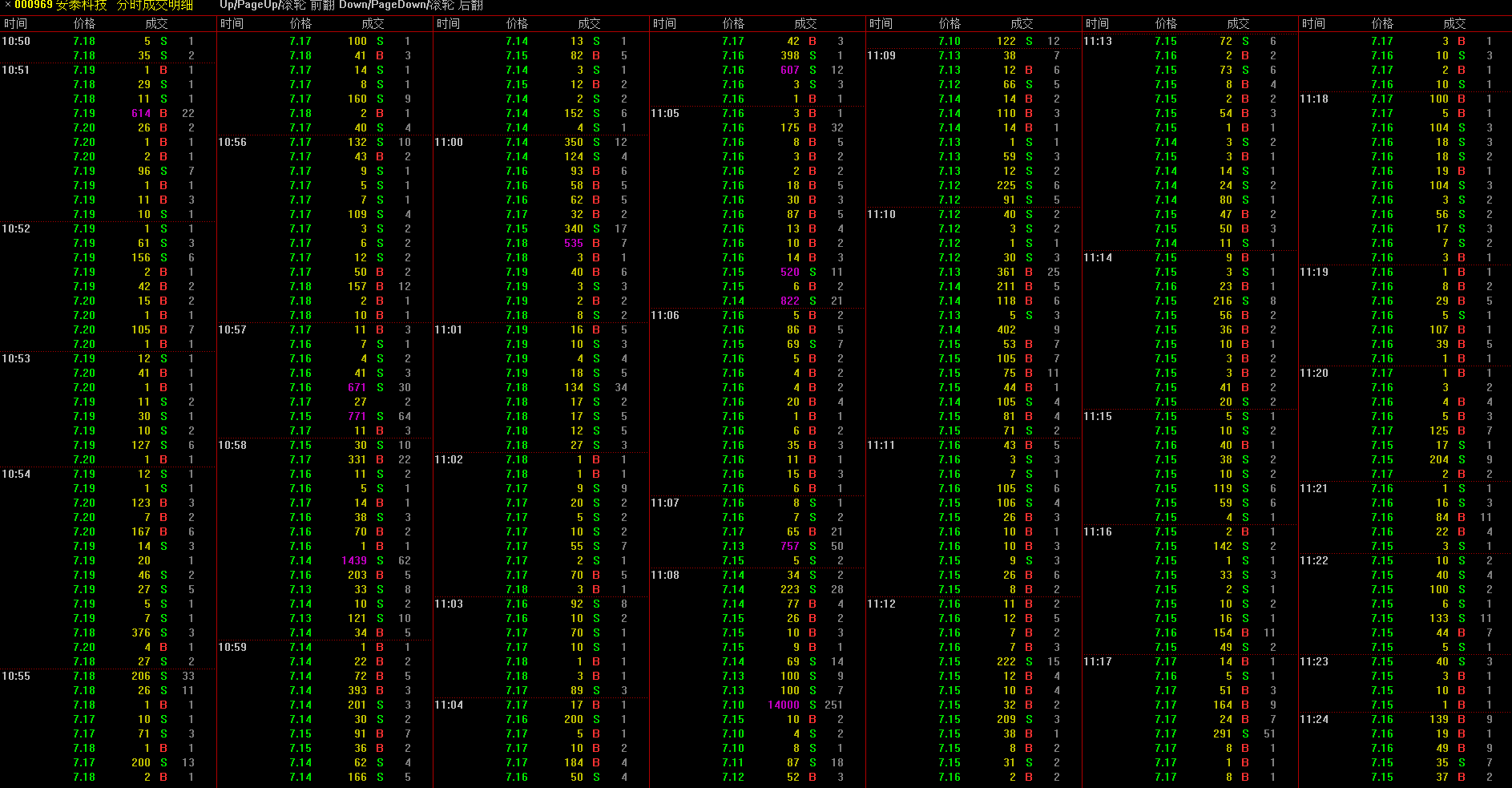Select the 10:53 time label
Image resolution: width=1512 pixels, height=788 pixels.
click(16, 358)
